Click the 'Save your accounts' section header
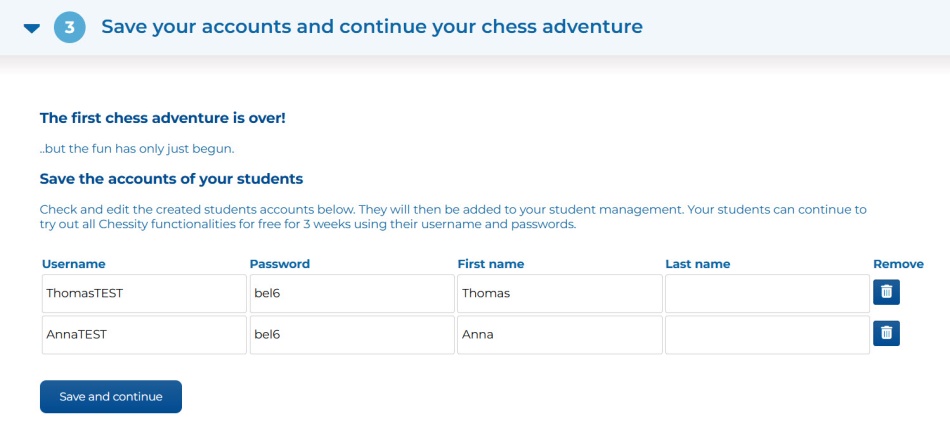This screenshot has width=950, height=424. click(x=371, y=27)
